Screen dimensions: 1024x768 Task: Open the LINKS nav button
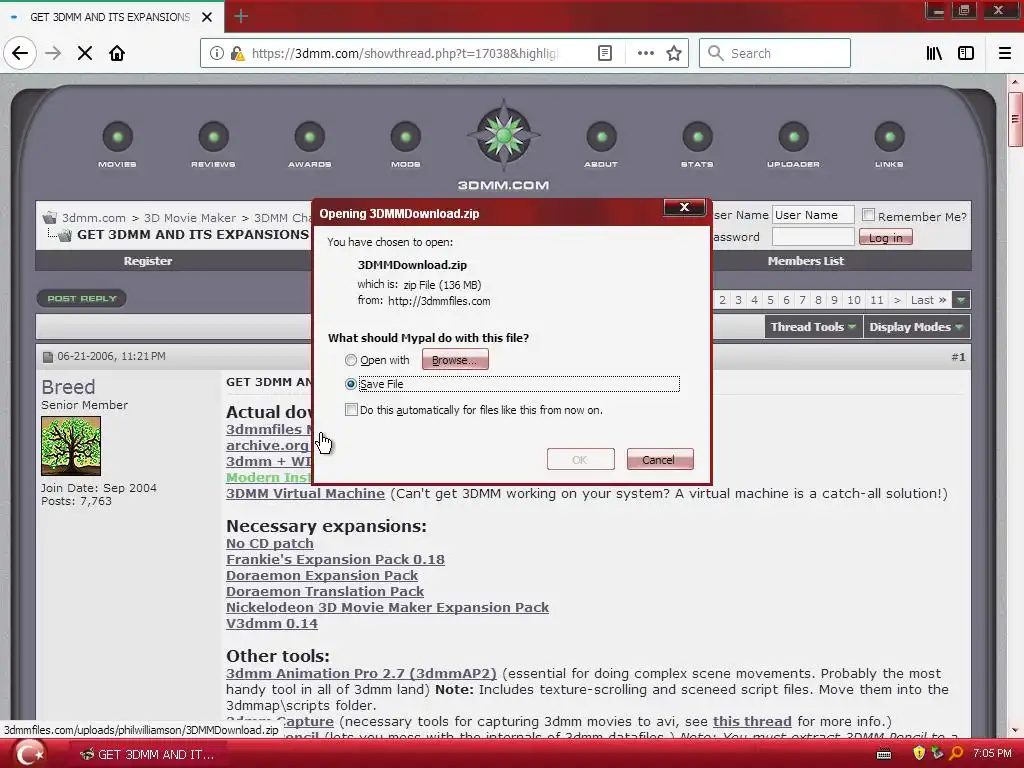[889, 145]
